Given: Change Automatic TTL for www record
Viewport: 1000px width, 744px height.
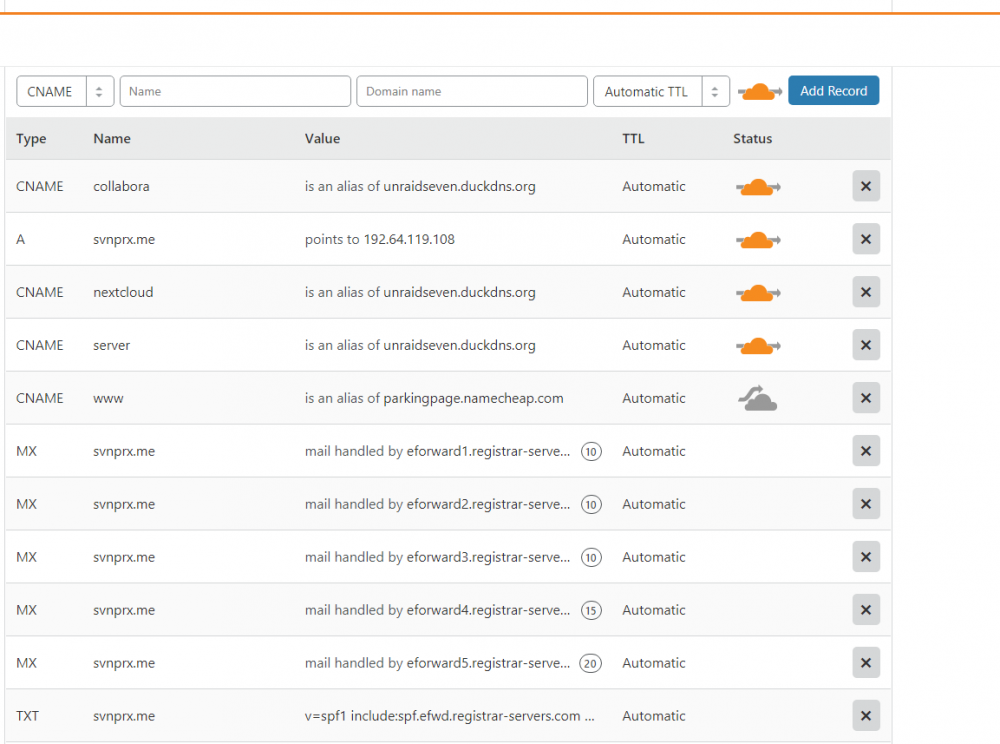Looking at the screenshot, I should point(654,398).
